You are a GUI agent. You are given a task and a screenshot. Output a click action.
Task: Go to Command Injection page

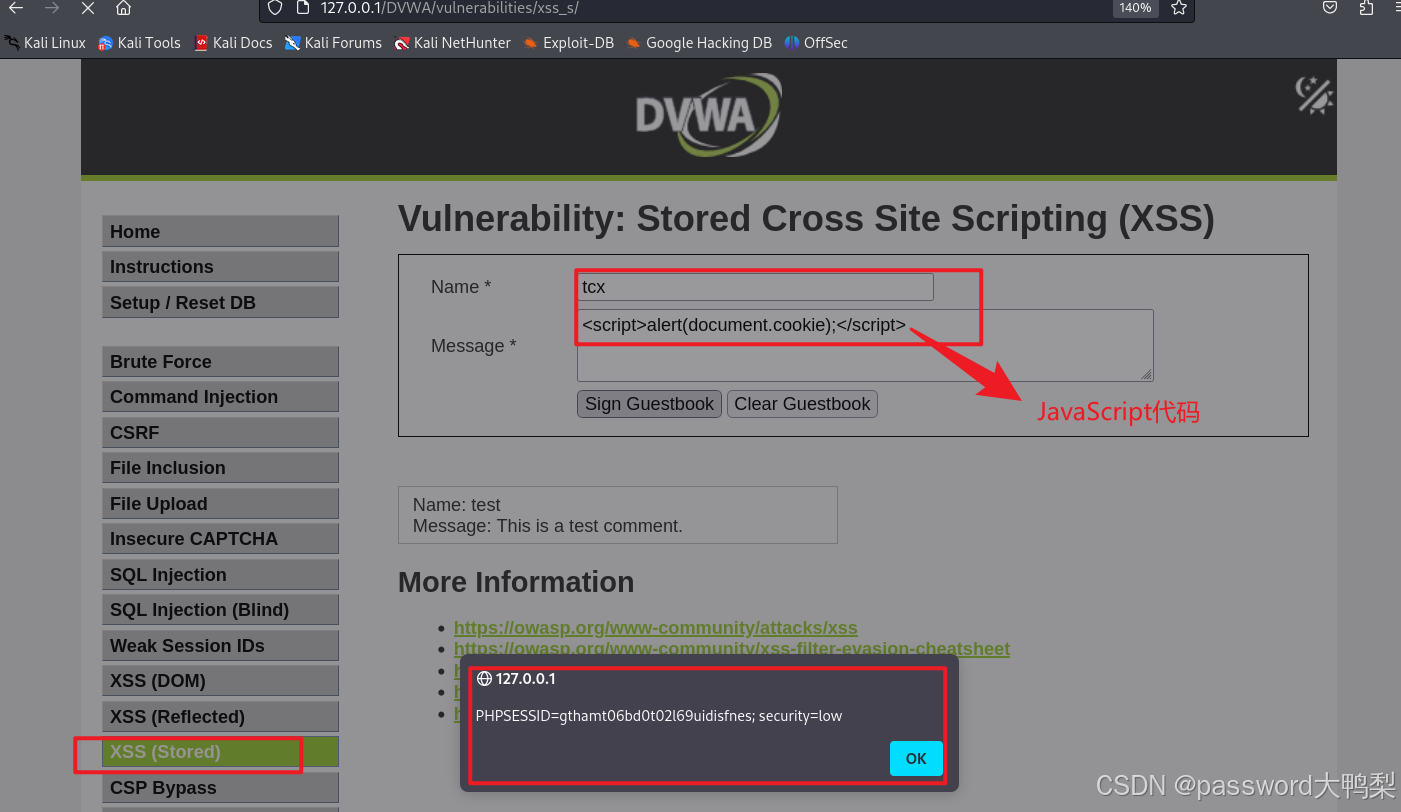(x=220, y=397)
